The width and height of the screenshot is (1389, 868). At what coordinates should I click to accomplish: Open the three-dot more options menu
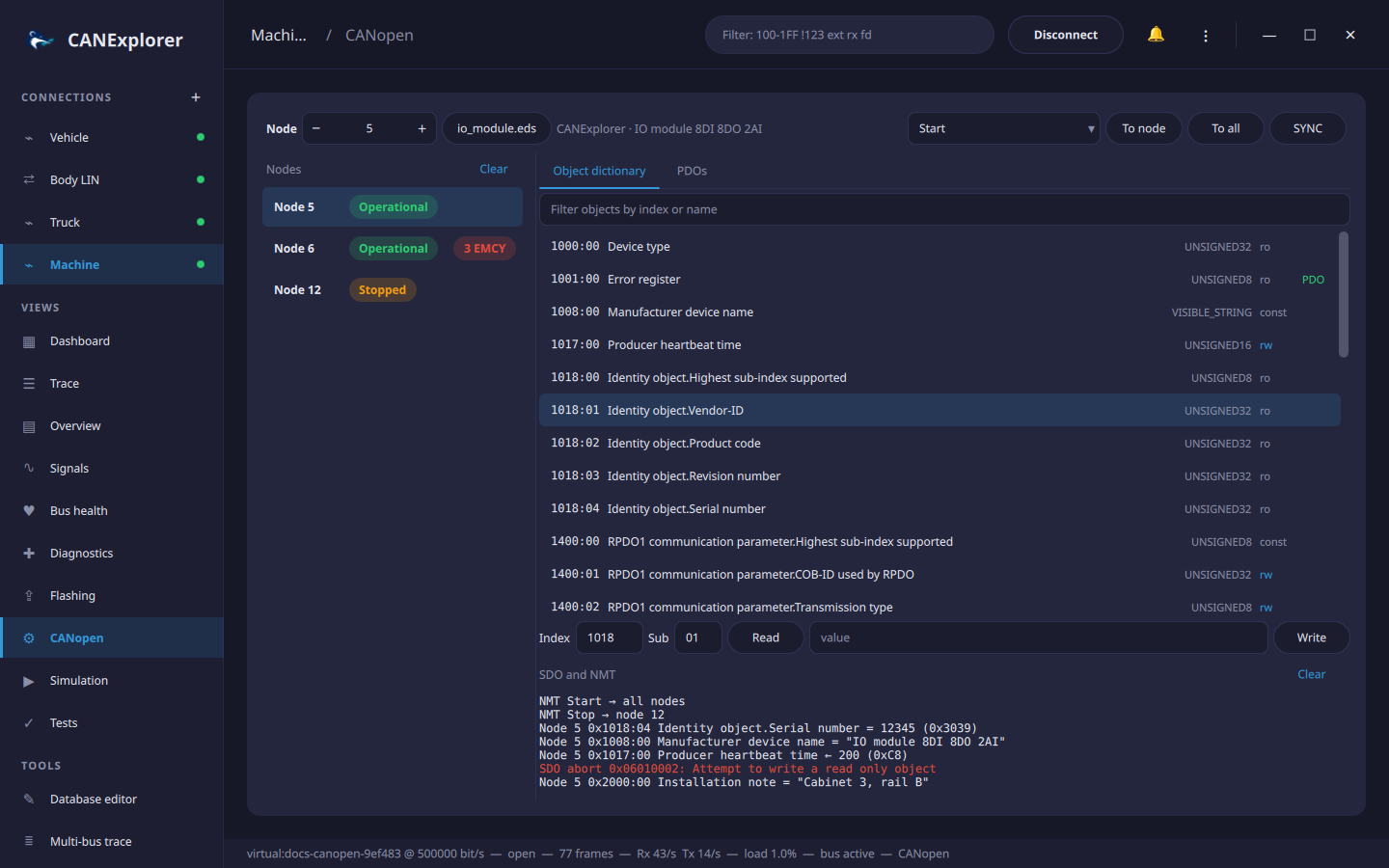1206,35
